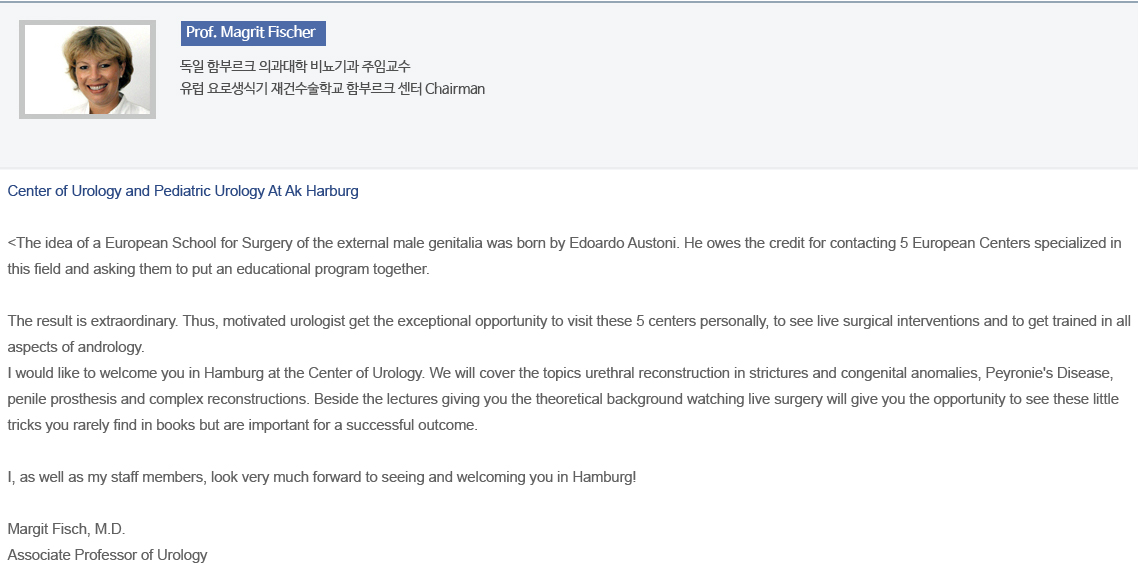The height and width of the screenshot is (565, 1140).
Task: Select the Korean line ending in 주임교수
Action: click(295, 66)
